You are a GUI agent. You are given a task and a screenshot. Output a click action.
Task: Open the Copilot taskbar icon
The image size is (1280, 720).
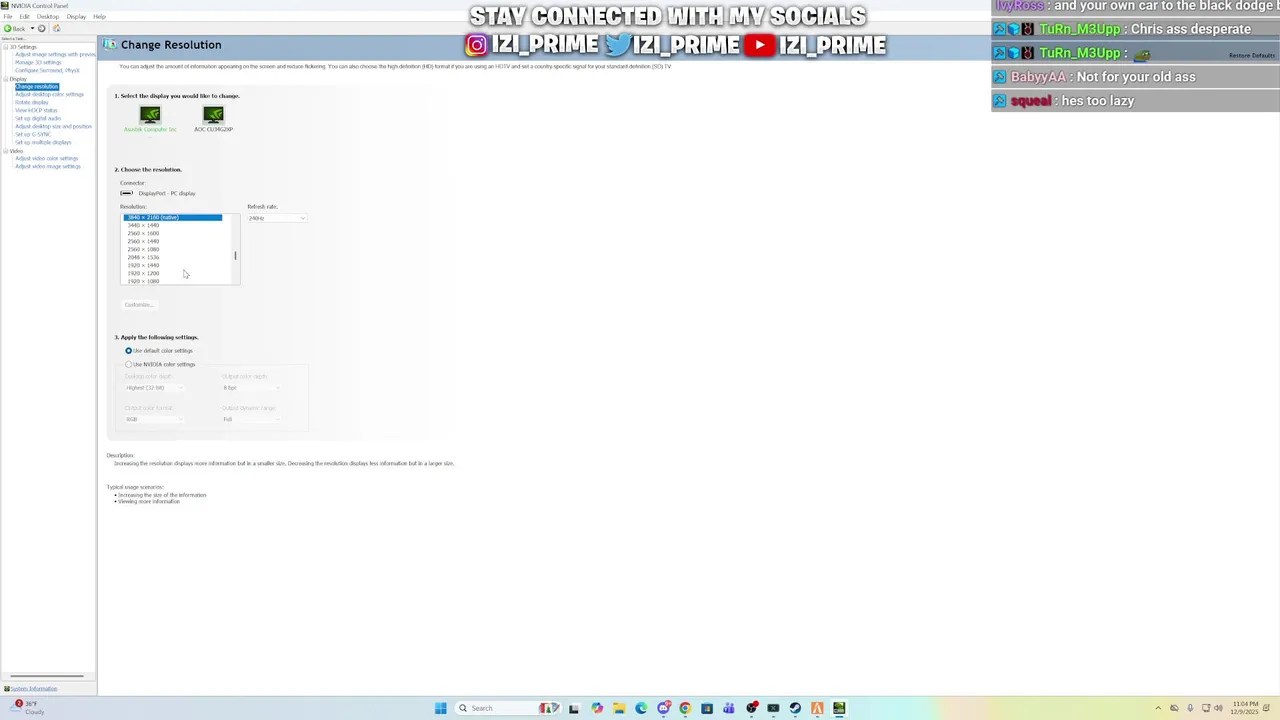coord(597,708)
